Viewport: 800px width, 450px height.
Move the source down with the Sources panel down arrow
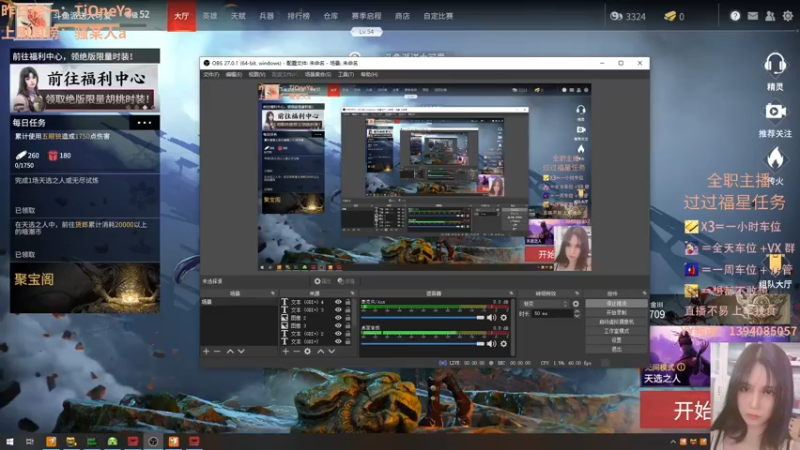pos(332,352)
